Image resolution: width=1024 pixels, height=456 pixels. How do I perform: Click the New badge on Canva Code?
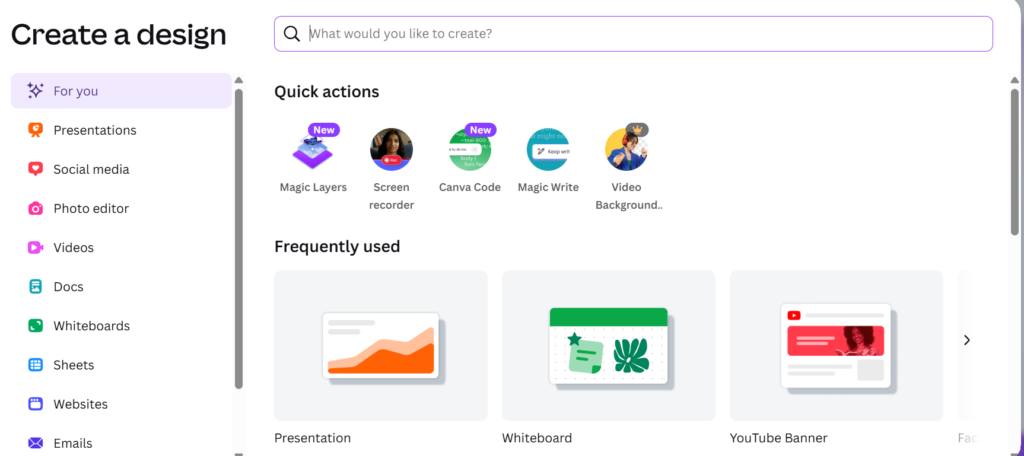481,130
